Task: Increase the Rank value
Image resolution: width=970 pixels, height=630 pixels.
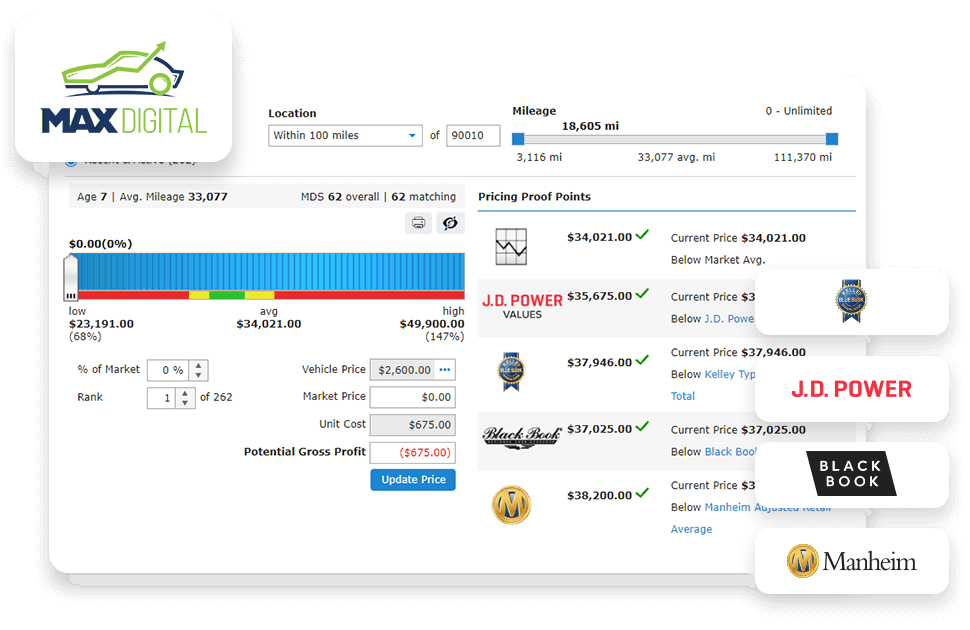Action: [x=185, y=393]
